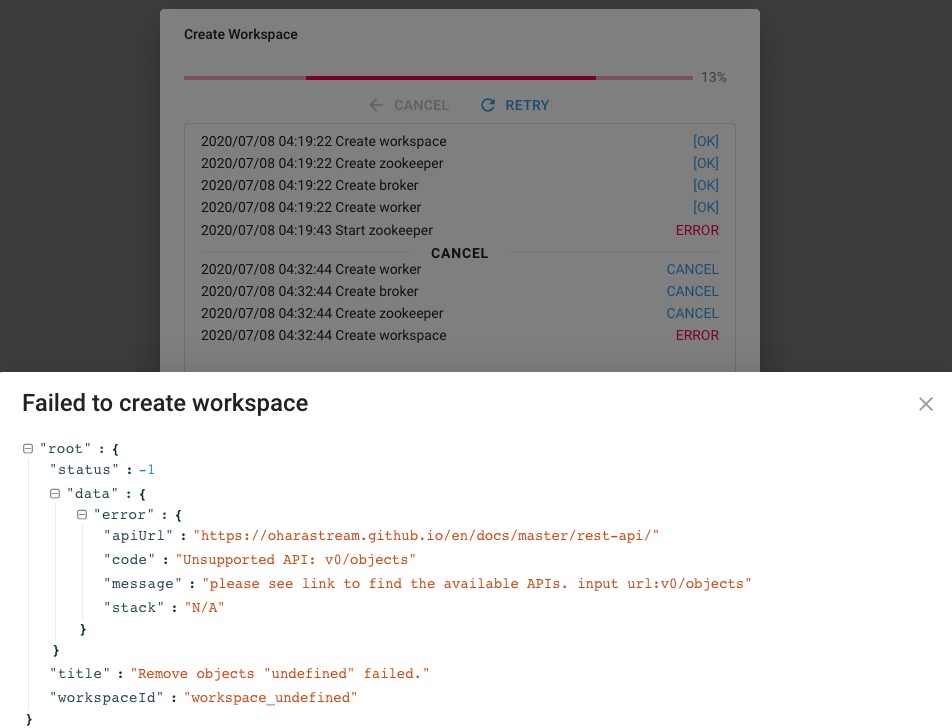
Task: Click the 13% progress label
Action: pyautogui.click(x=713, y=77)
